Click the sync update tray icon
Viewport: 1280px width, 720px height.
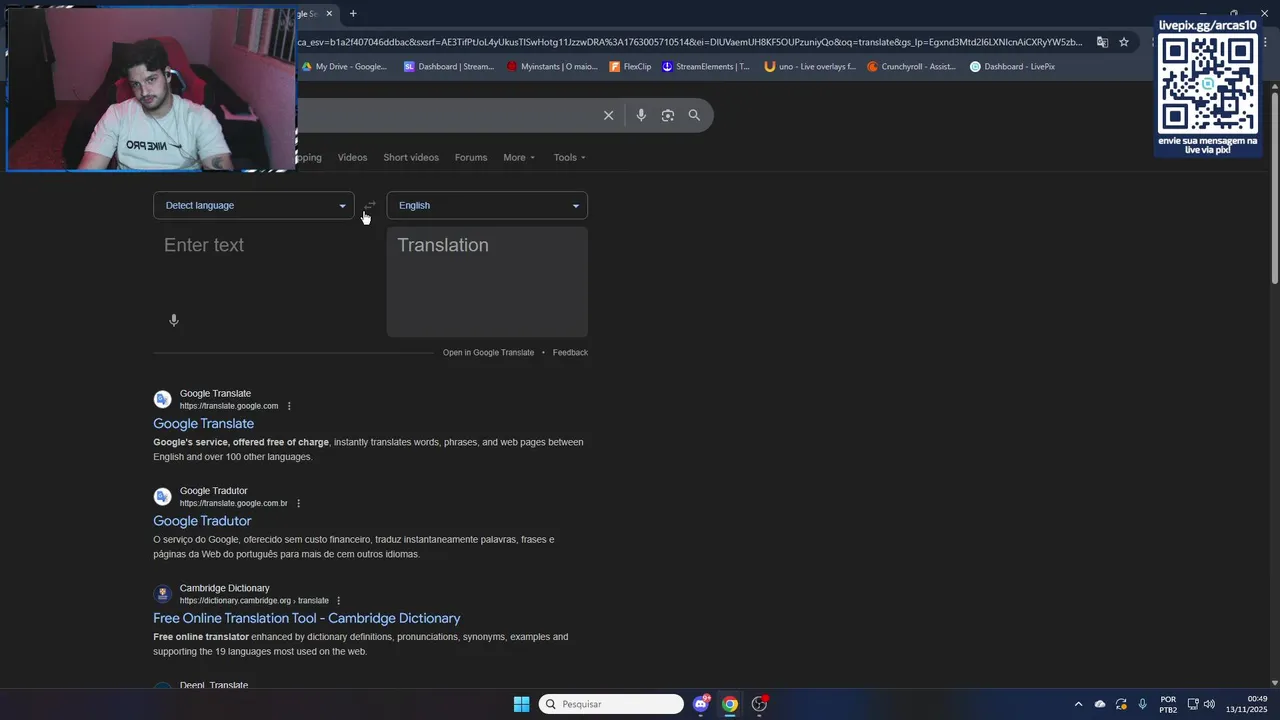(x=1121, y=704)
